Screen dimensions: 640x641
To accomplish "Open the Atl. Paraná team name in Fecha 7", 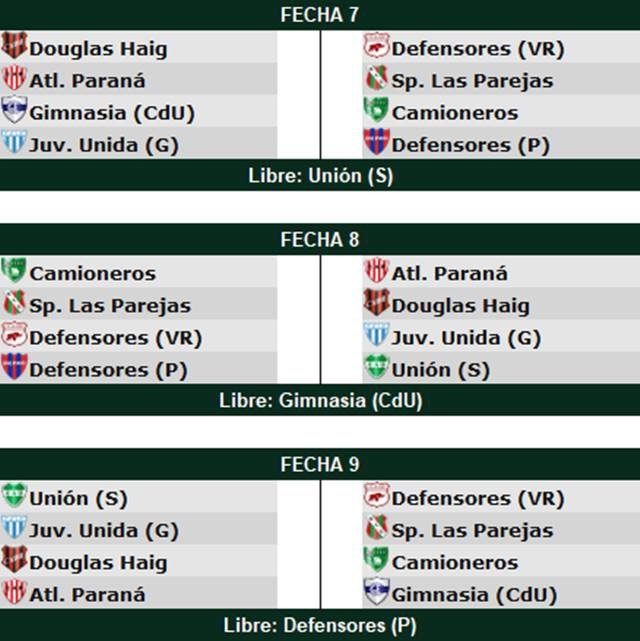I will (87, 80).
